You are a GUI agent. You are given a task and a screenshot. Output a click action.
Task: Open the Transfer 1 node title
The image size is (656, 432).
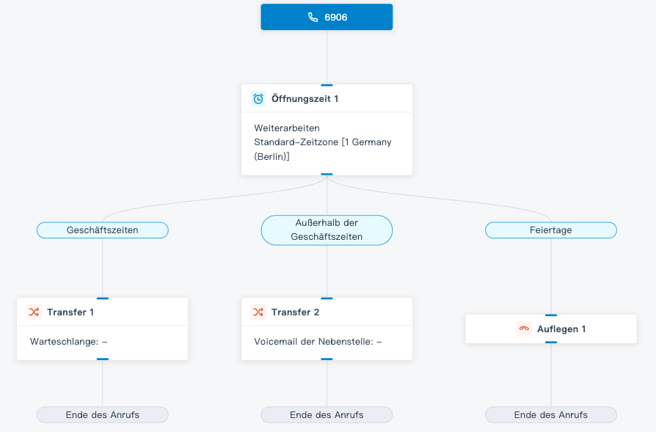coord(70,312)
